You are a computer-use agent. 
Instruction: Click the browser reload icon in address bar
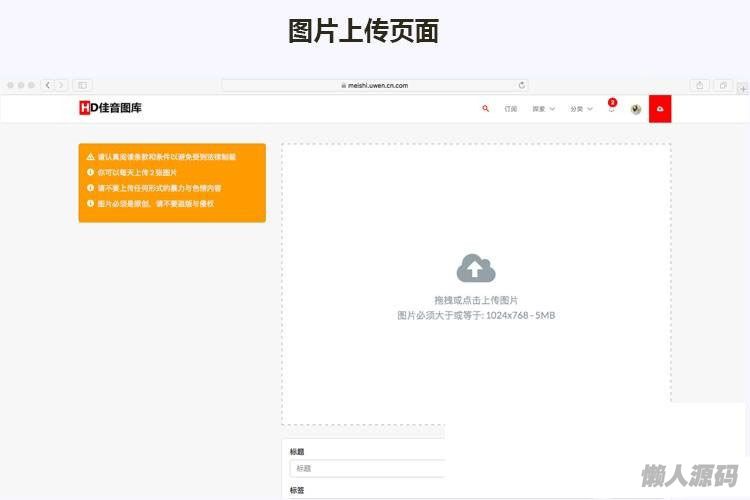tap(521, 86)
